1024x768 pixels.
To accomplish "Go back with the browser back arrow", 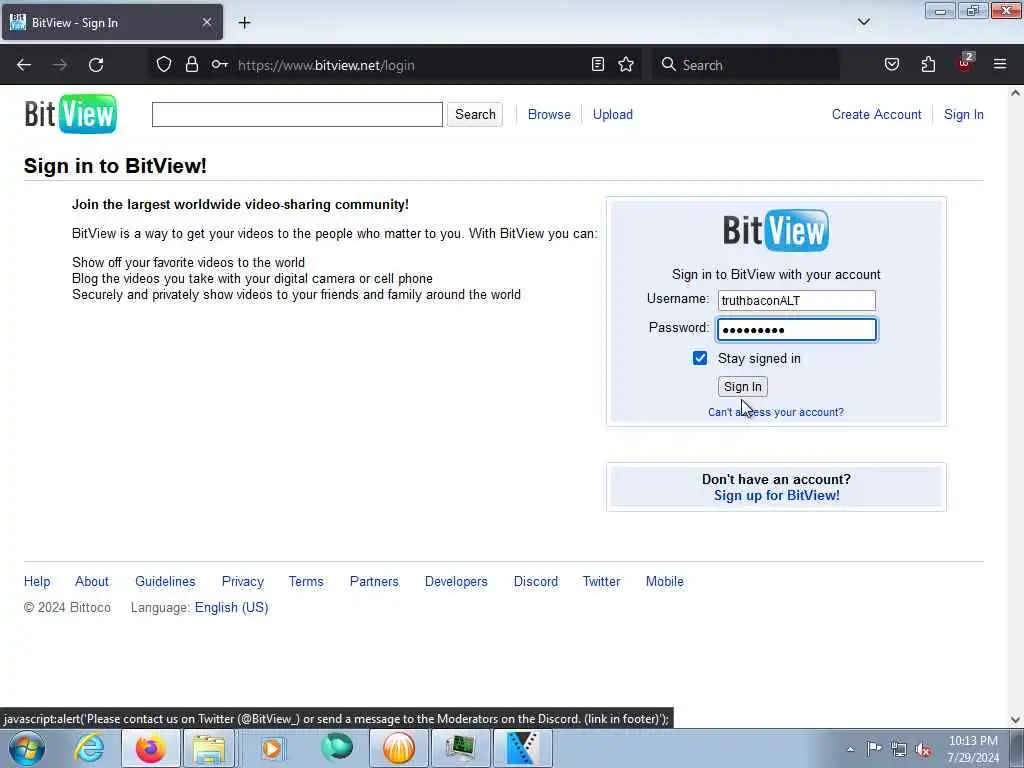I will pos(24,65).
